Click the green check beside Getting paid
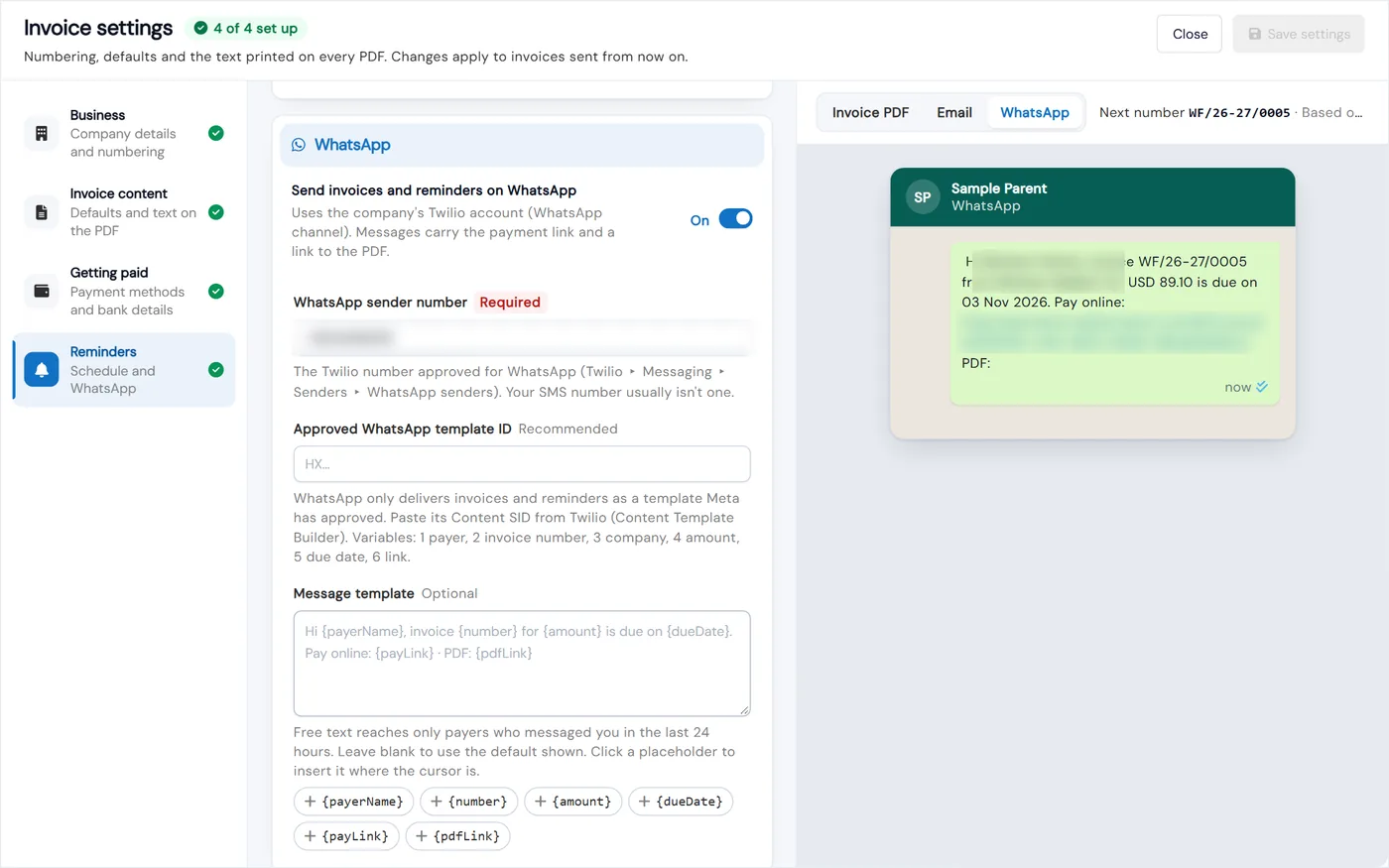Screen dimensions: 1389x868 click(216, 291)
